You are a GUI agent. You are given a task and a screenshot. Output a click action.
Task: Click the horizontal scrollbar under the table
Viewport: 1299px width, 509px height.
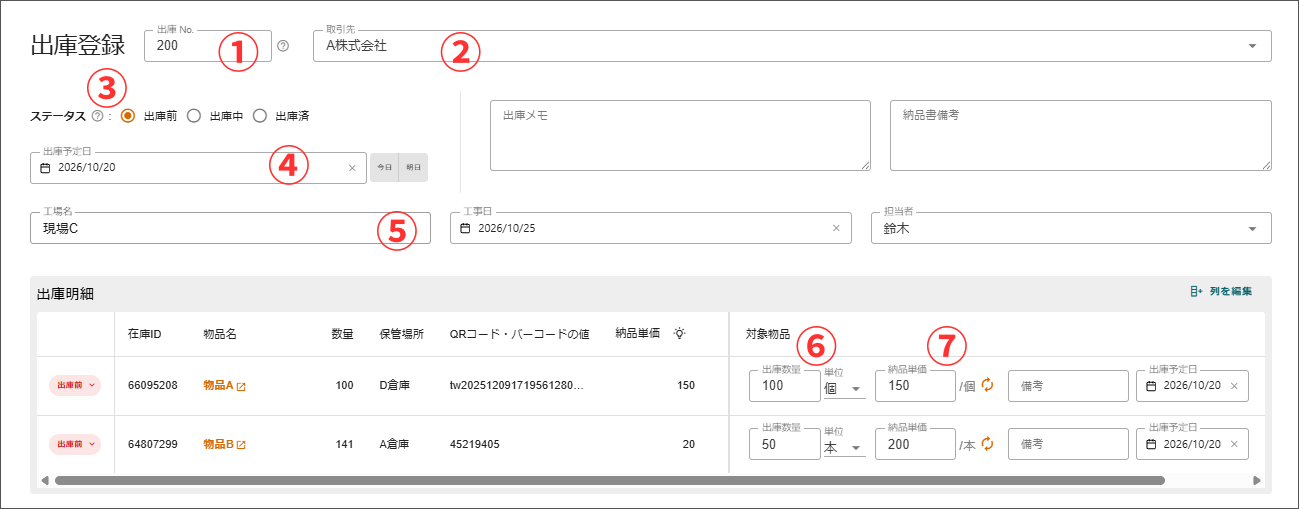pos(609,481)
